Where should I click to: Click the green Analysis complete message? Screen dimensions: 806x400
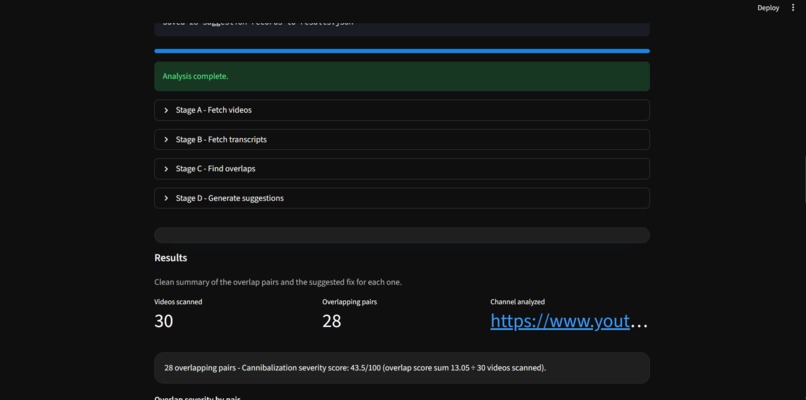tap(402, 77)
